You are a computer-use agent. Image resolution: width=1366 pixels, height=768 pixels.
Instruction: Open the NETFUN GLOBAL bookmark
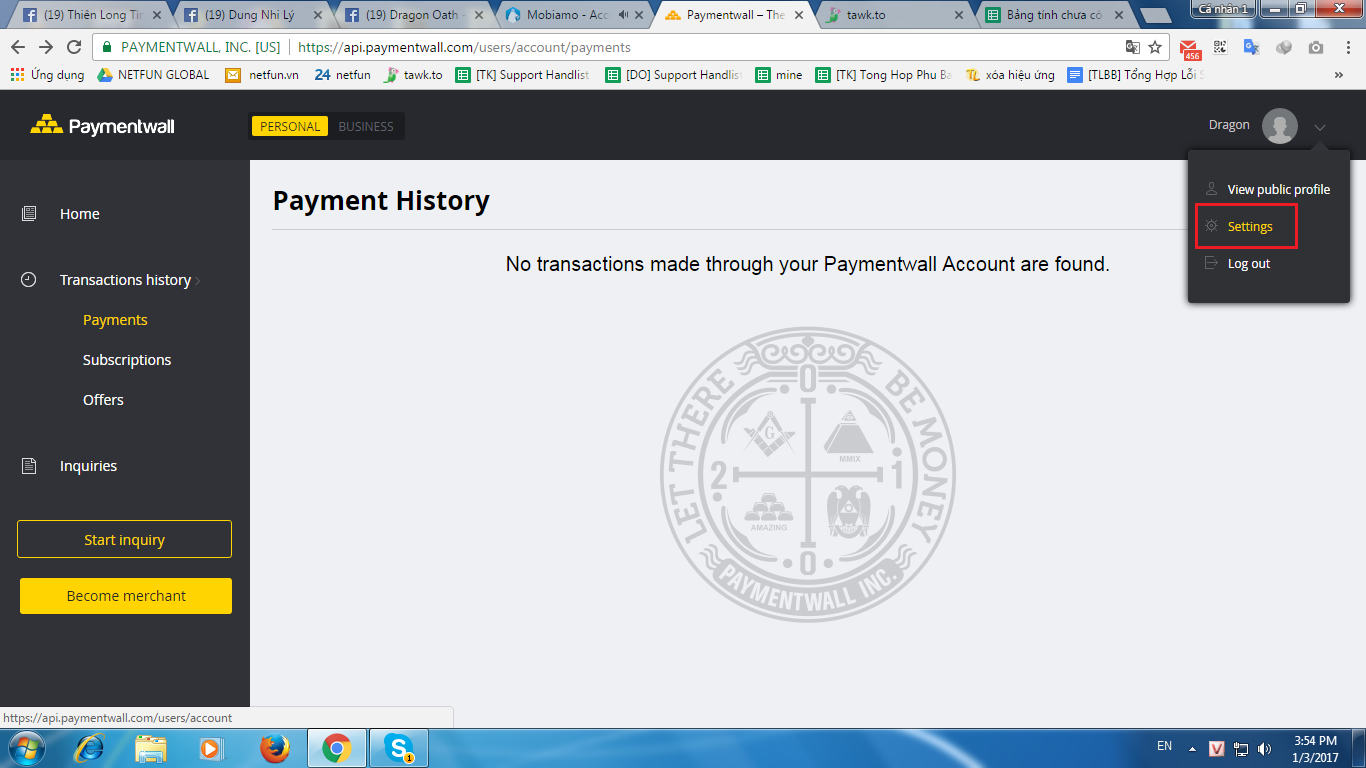tap(153, 75)
